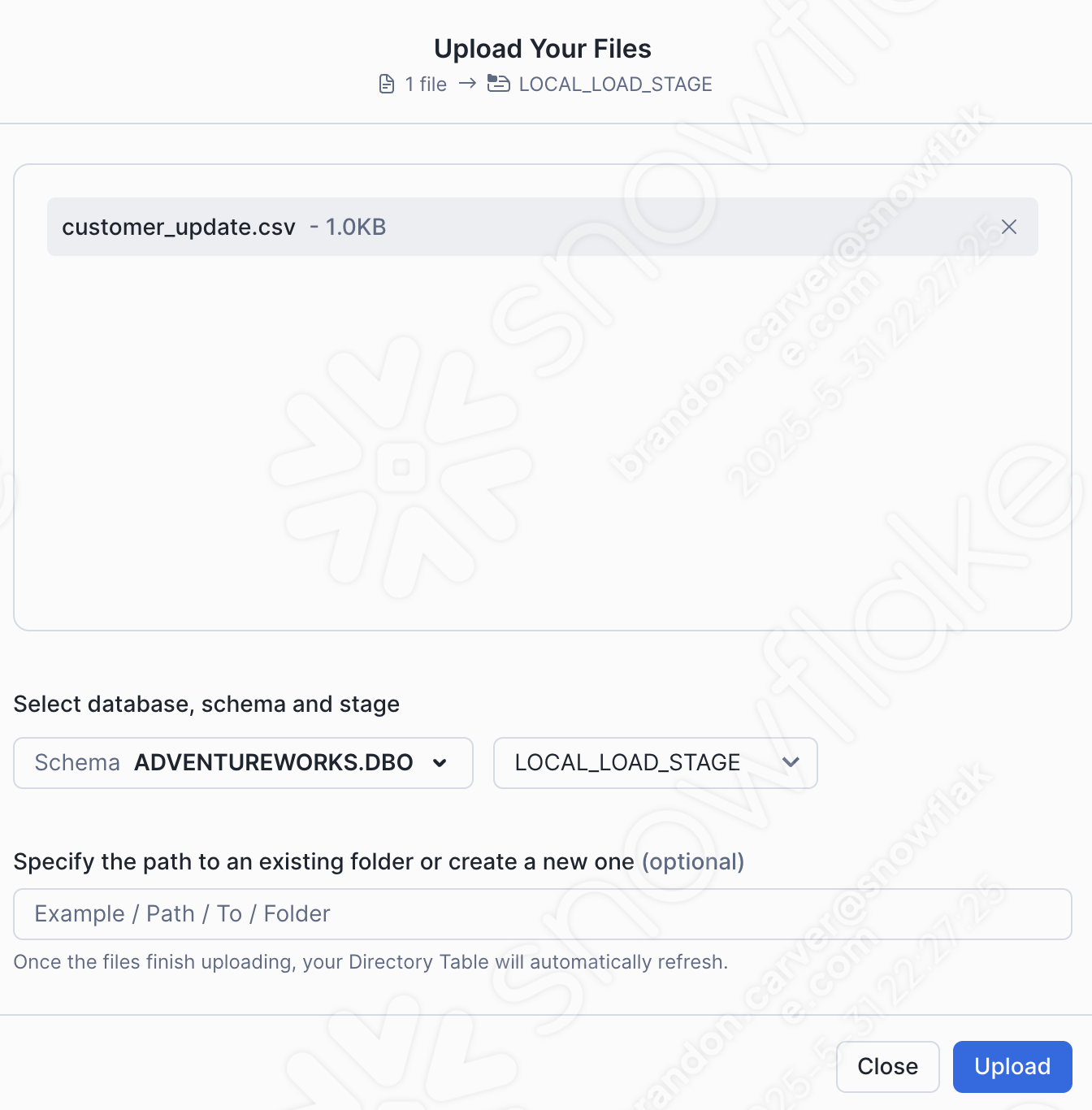Click the Upload button
Screen dimensions: 1092x1110
coord(1012,1066)
